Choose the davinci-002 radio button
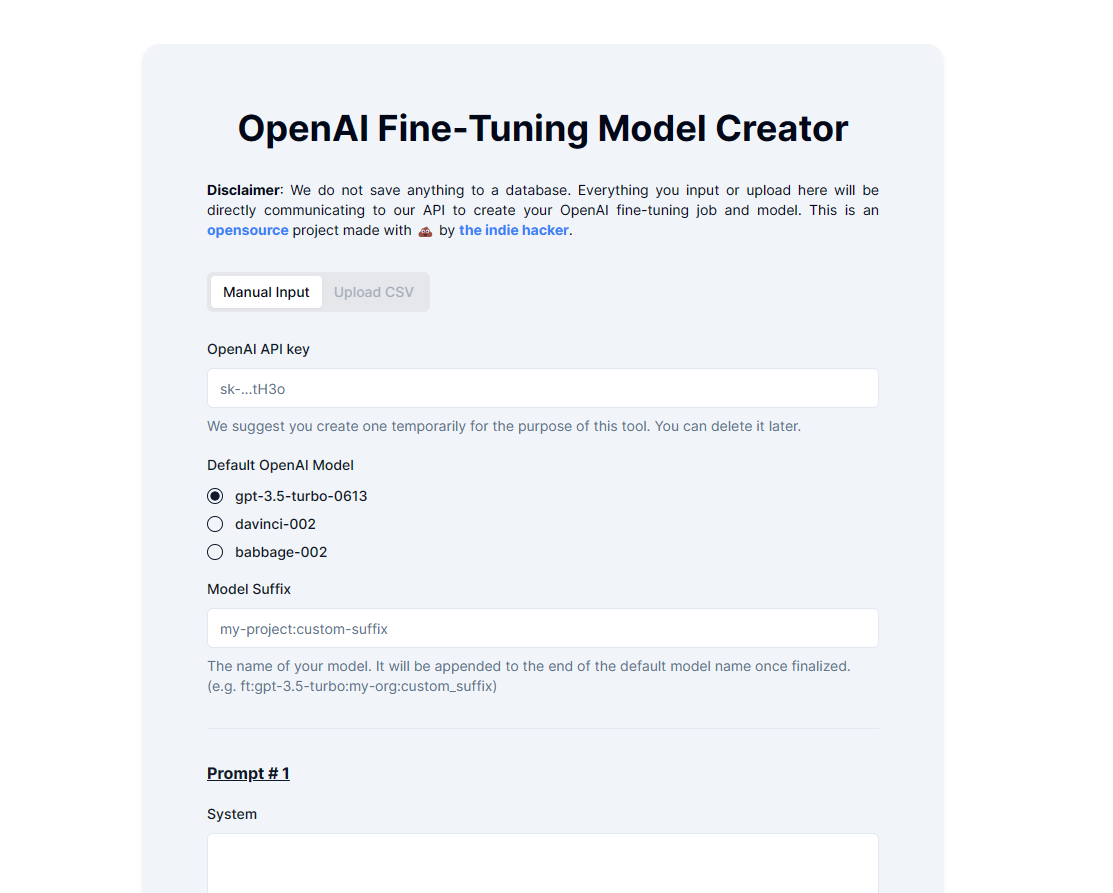This screenshot has height=893, width=1113. pos(215,524)
